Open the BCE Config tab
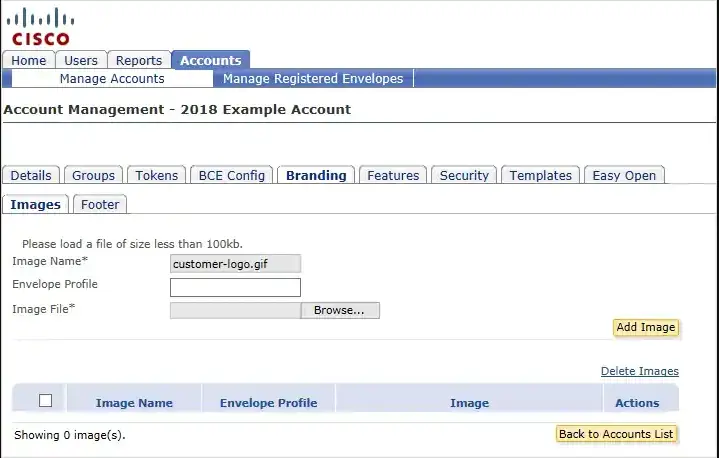The width and height of the screenshot is (719, 458). [232, 175]
